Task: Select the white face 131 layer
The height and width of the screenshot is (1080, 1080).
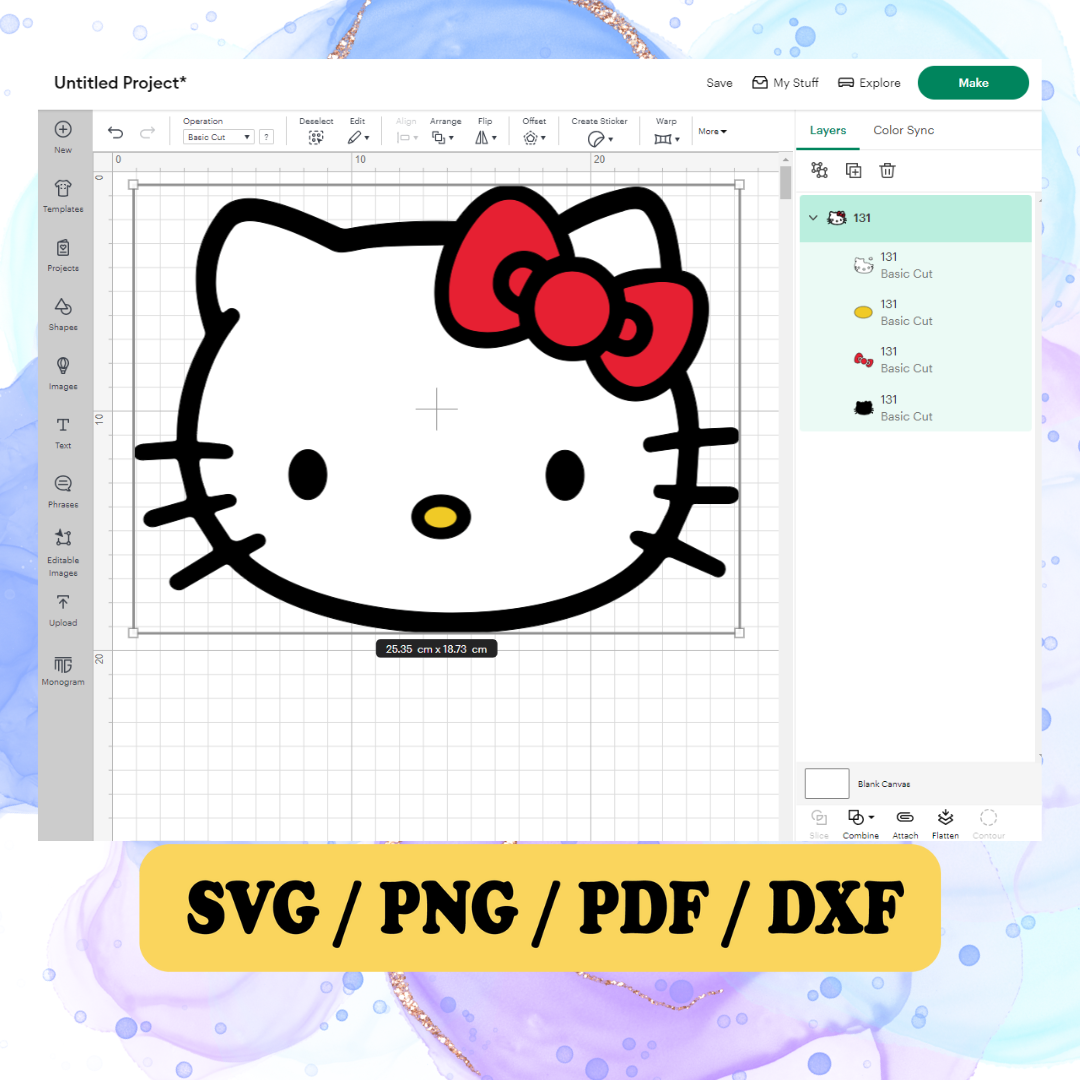Action: [915, 265]
